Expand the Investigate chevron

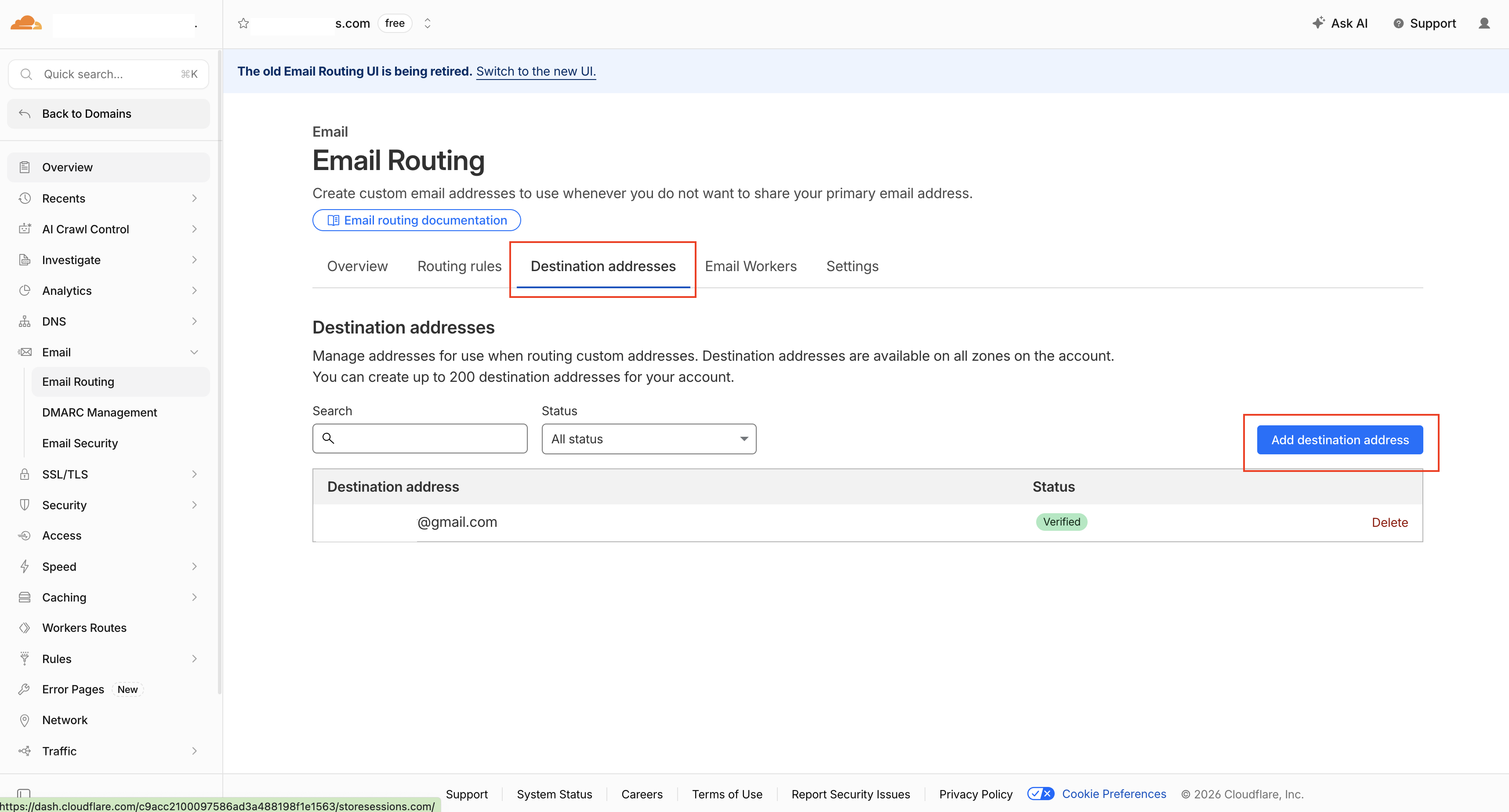[195, 260]
